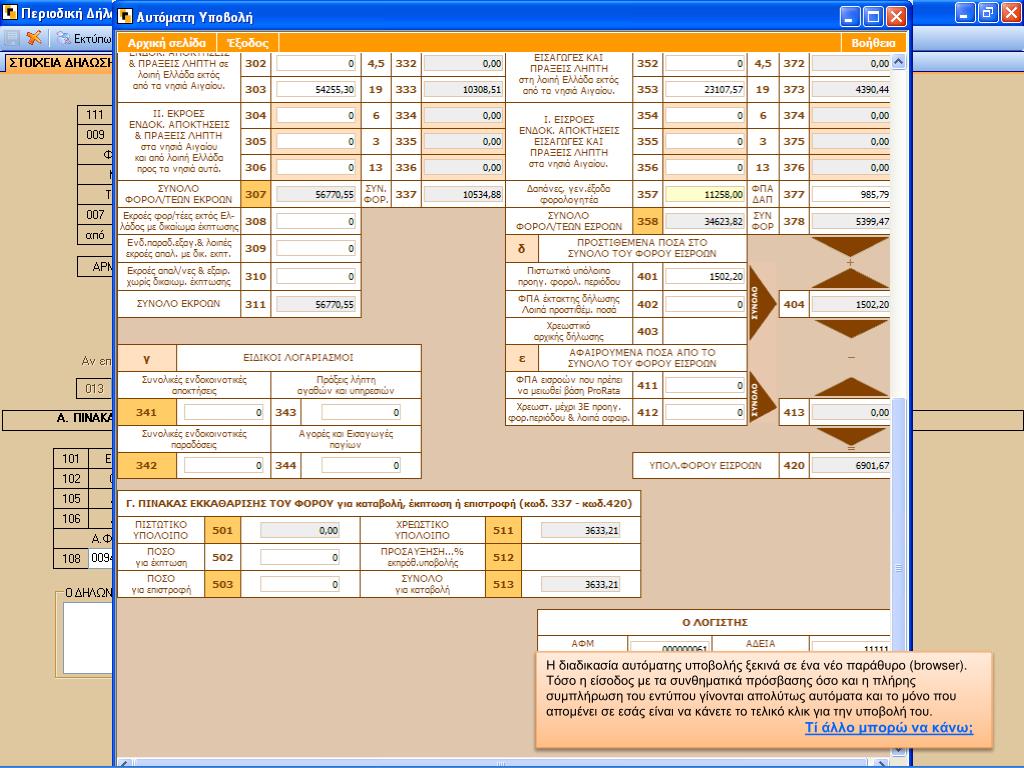Viewport: 1024px width, 768px height.
Task: Open the Βοήθεια help menu
Action: 873,42
